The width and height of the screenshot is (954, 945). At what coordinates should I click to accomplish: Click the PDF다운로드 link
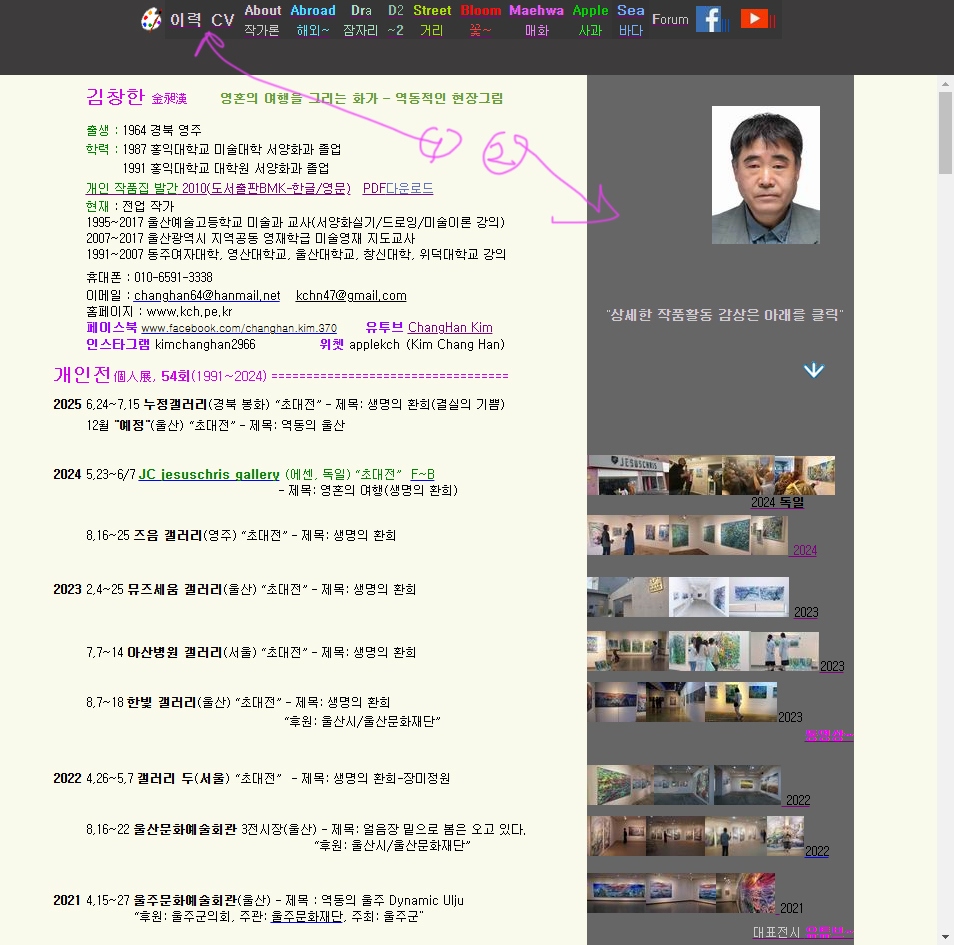coord(398,188)
